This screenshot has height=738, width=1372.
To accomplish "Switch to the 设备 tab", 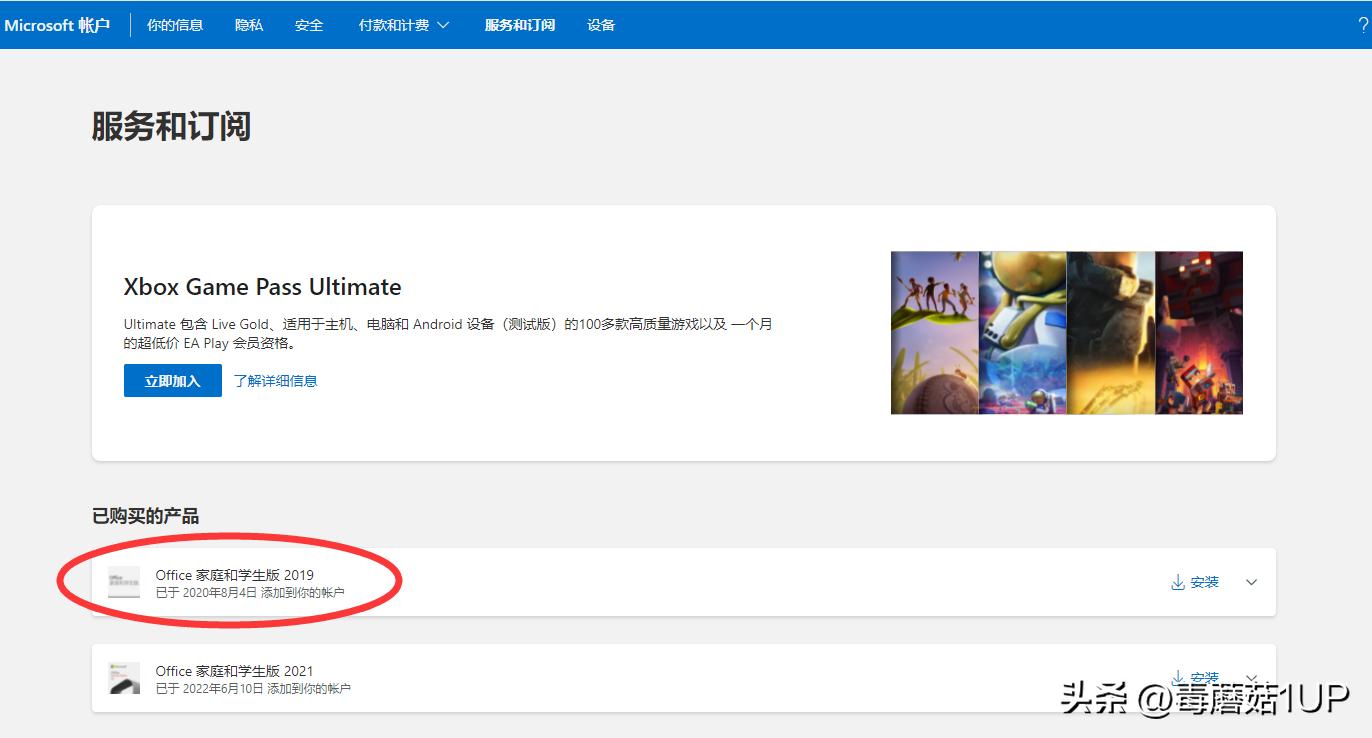I will (601, 24).
